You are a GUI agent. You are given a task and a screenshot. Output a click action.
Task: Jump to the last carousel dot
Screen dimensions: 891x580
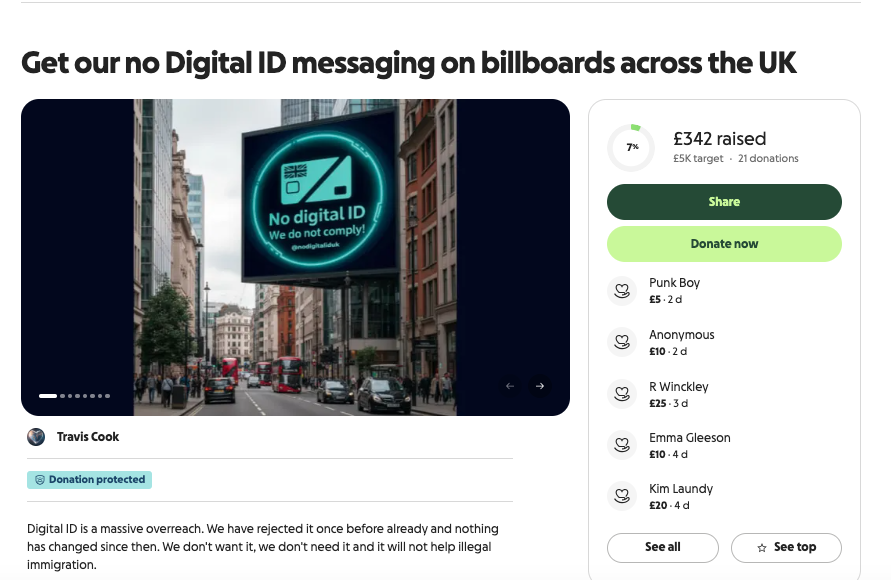107,396
